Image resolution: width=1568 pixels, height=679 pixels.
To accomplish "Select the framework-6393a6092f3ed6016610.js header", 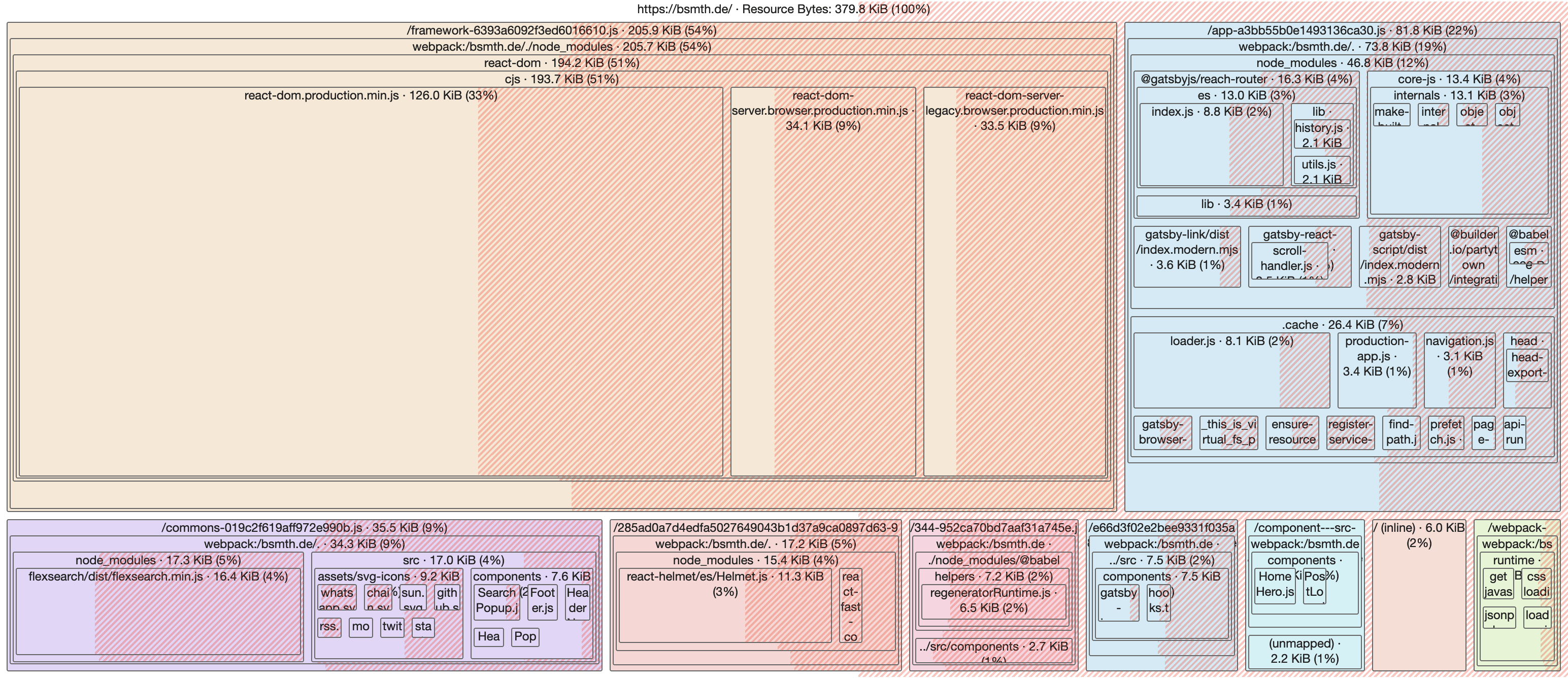I will [561, 30].
